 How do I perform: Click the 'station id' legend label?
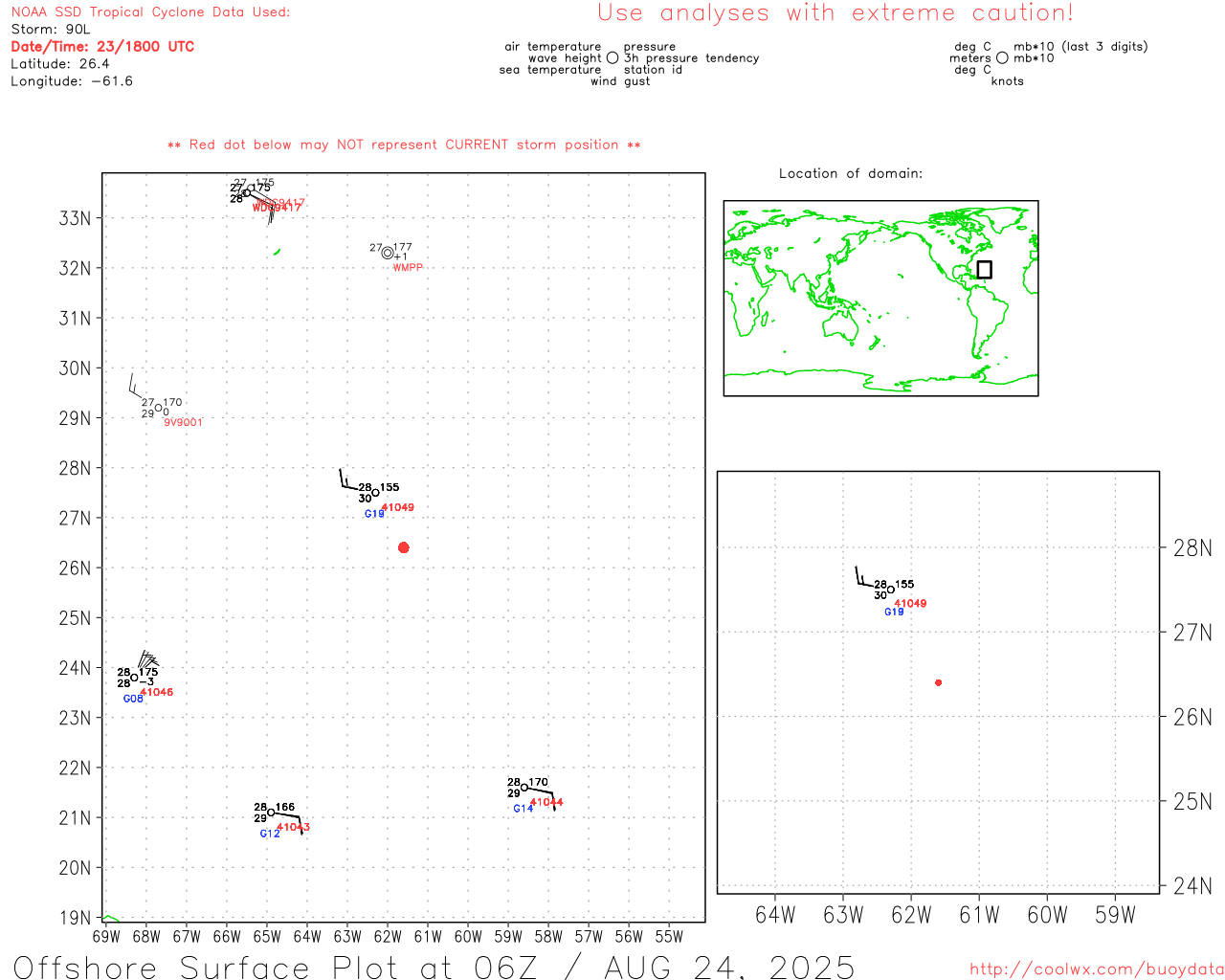pos(654,70)
